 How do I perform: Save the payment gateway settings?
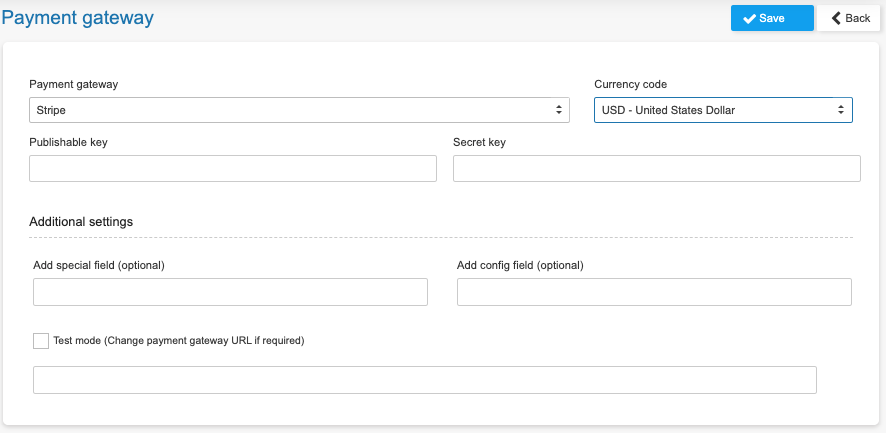772,18
